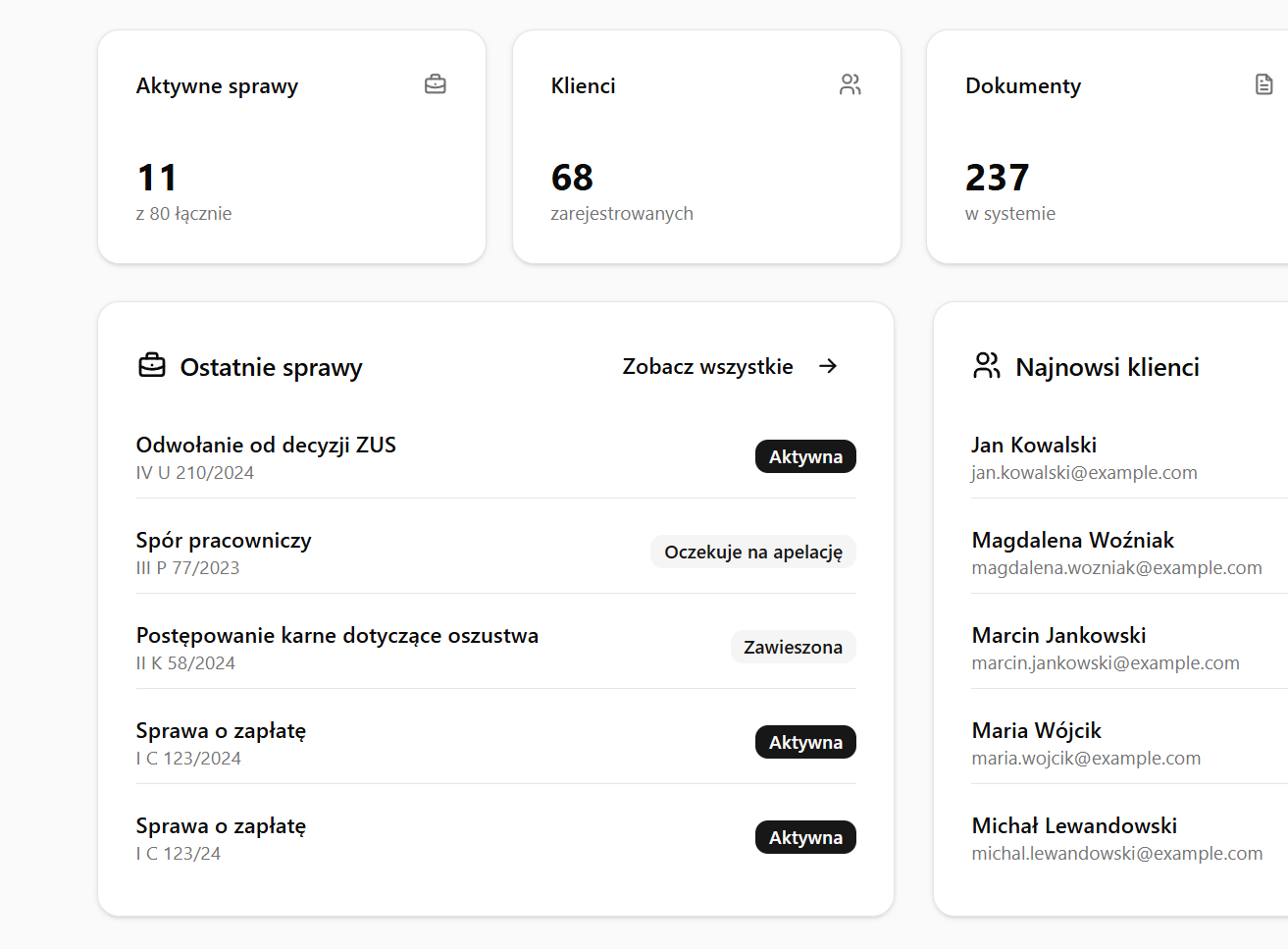This screenshot has height=949, width=1288.
Task: Click Aktywna badge for case IV U 210/2024
Action: click(804, 457)
